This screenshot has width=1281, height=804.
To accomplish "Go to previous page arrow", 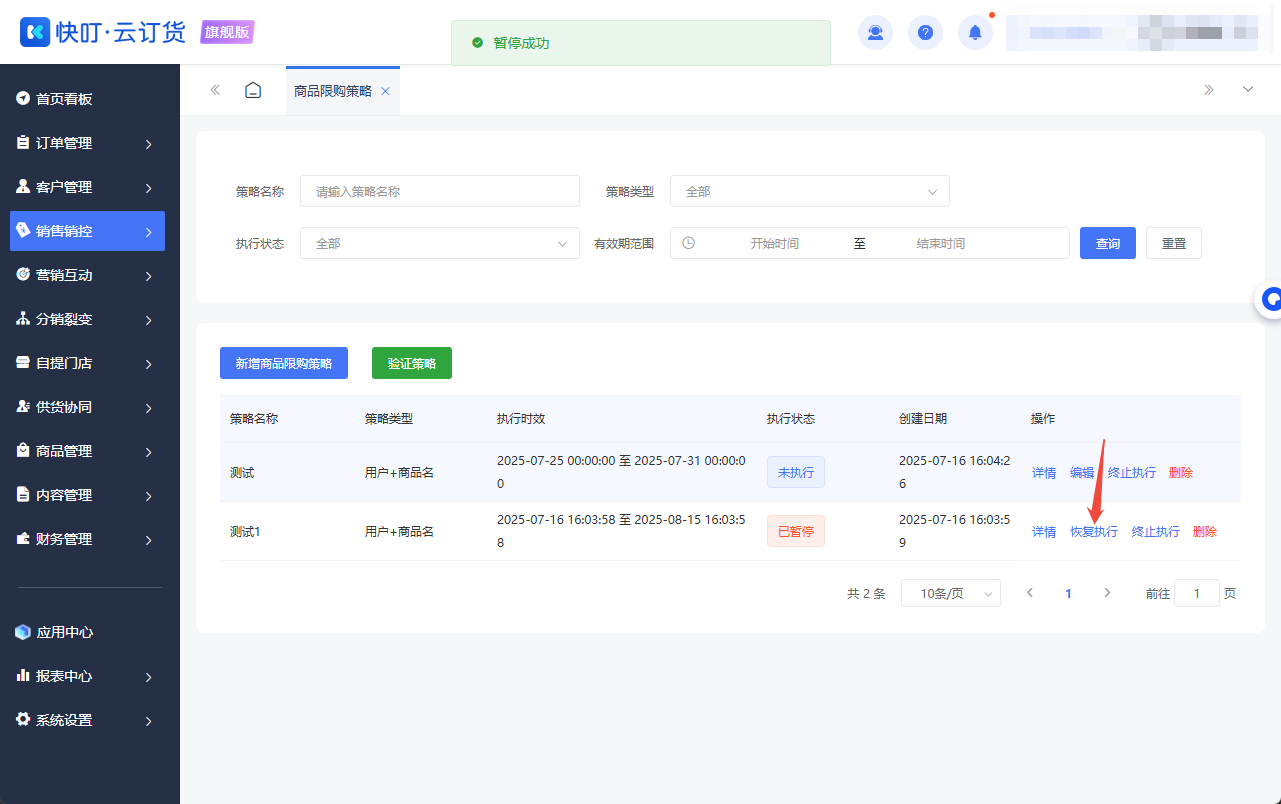I will [x=1030, y=593].
